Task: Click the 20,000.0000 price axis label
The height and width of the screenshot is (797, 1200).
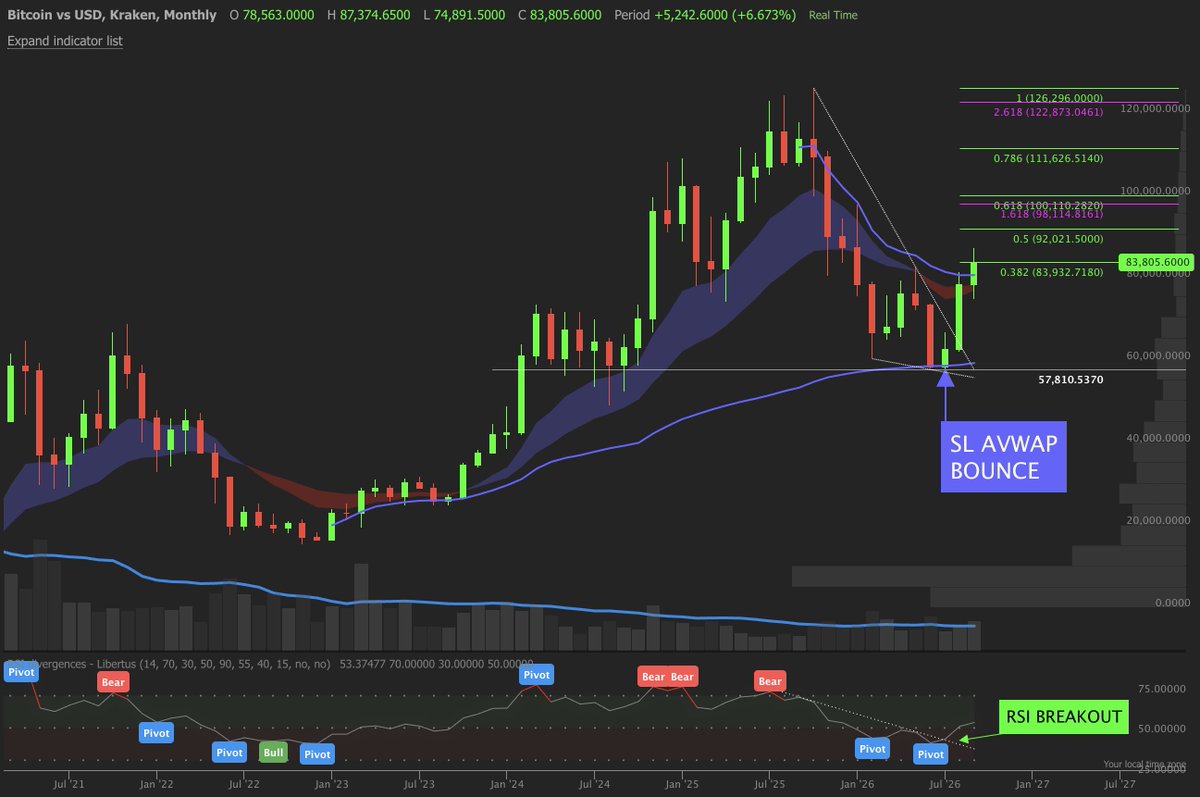Action: point(1160,521)
